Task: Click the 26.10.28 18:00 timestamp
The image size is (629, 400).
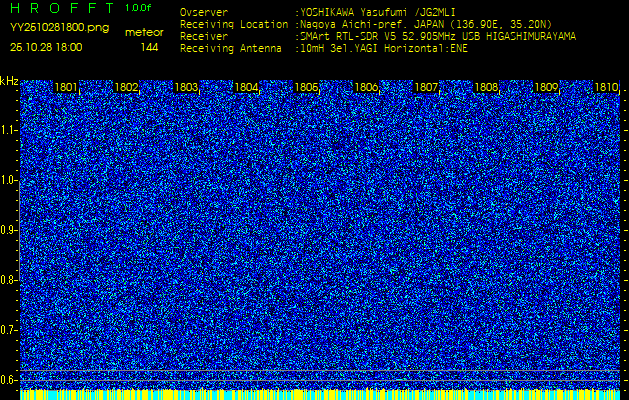Action: click(x=47, y=47)
